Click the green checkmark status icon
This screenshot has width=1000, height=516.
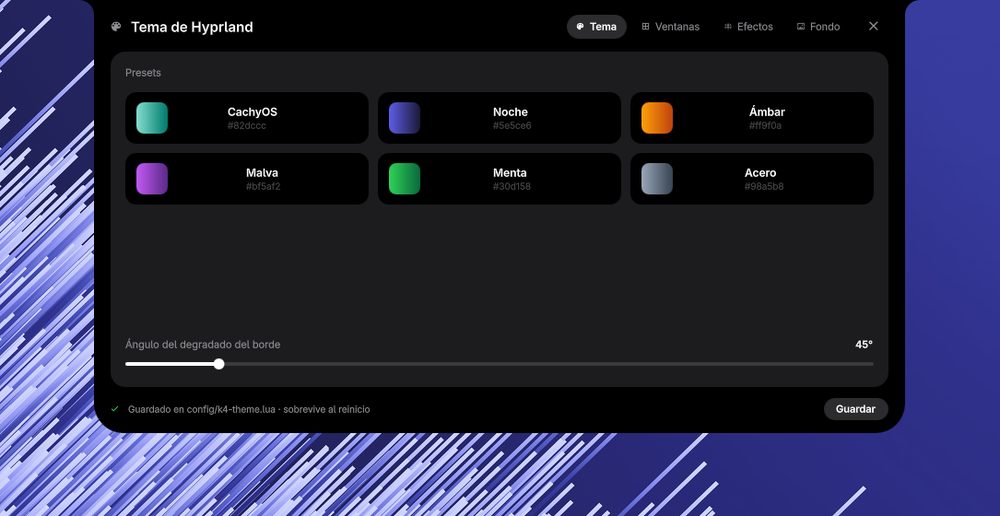pyautogui.click(x=115, y=409)
